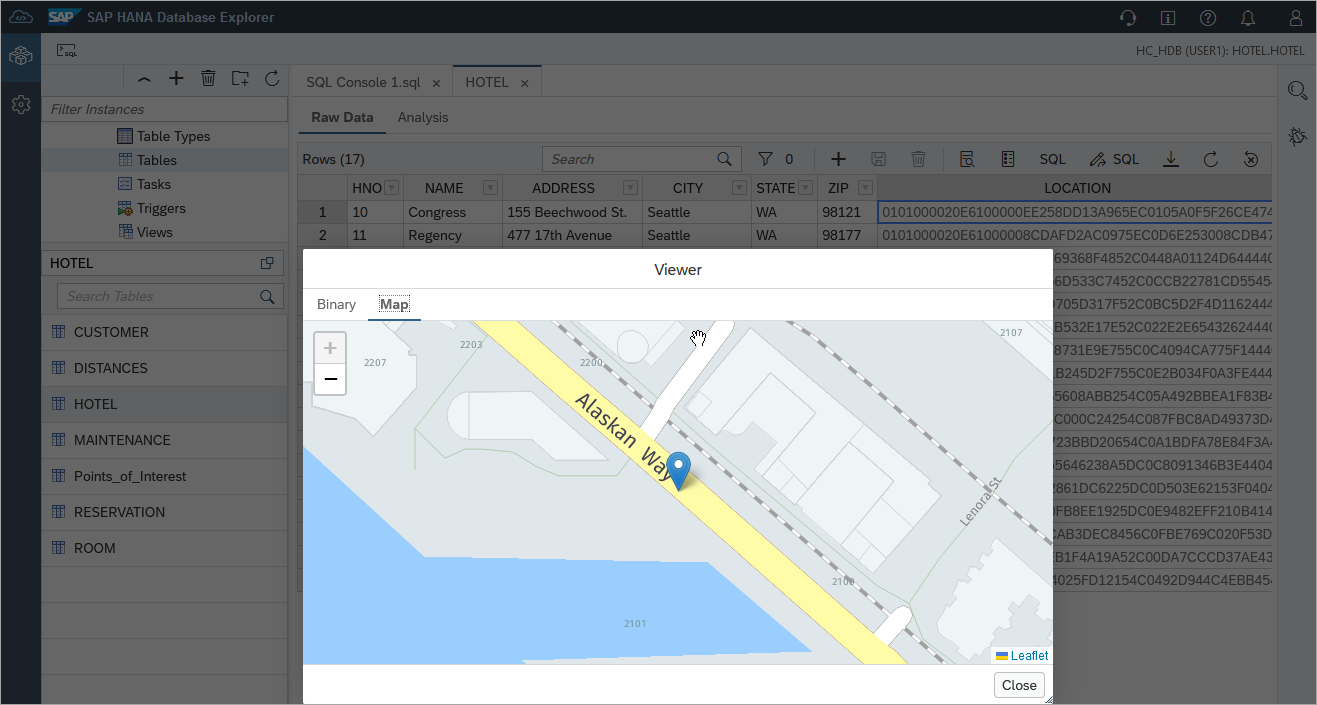Open the Analysis tab

pyautogui.click(x=423, y=117)
